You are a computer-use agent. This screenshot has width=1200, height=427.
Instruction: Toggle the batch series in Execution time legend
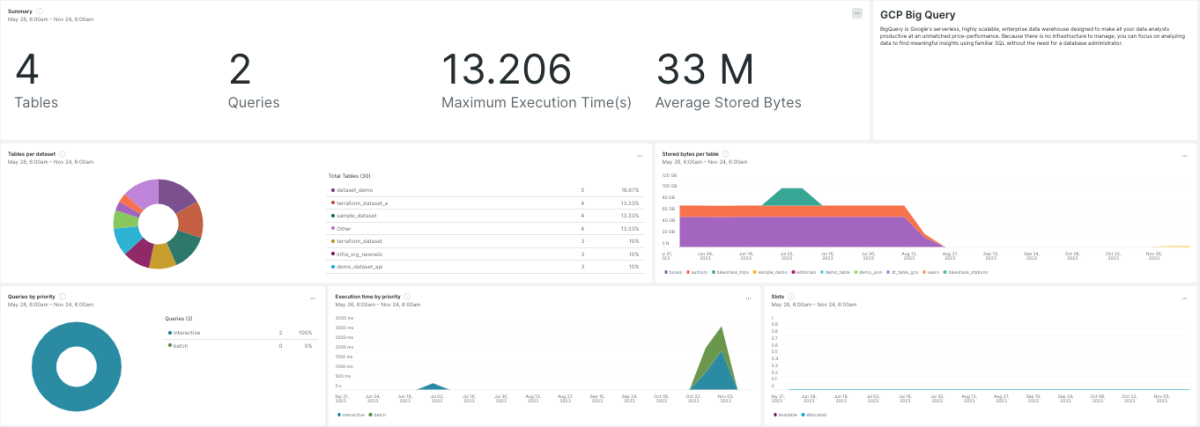click(378, 414)
